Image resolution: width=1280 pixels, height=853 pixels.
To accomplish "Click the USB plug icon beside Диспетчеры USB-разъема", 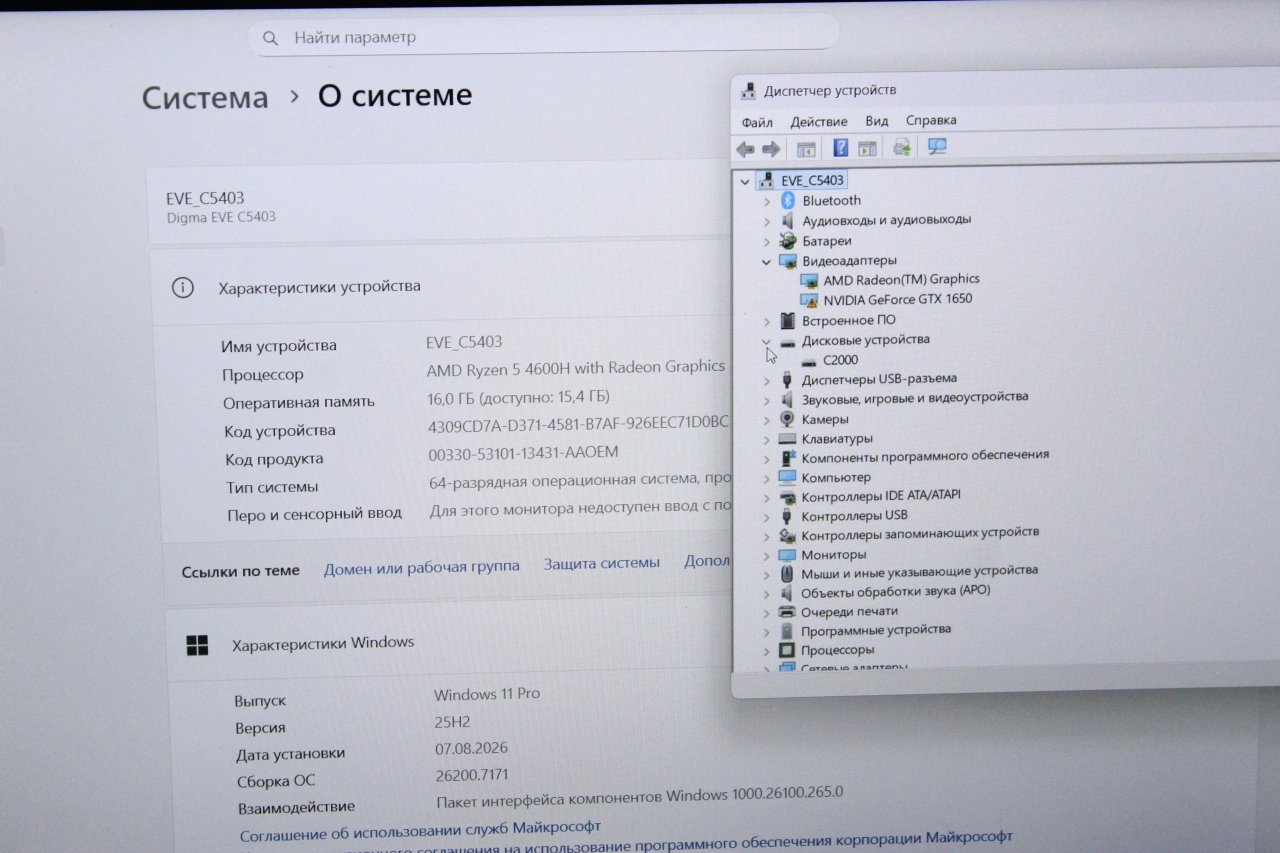I will point(787,379).
